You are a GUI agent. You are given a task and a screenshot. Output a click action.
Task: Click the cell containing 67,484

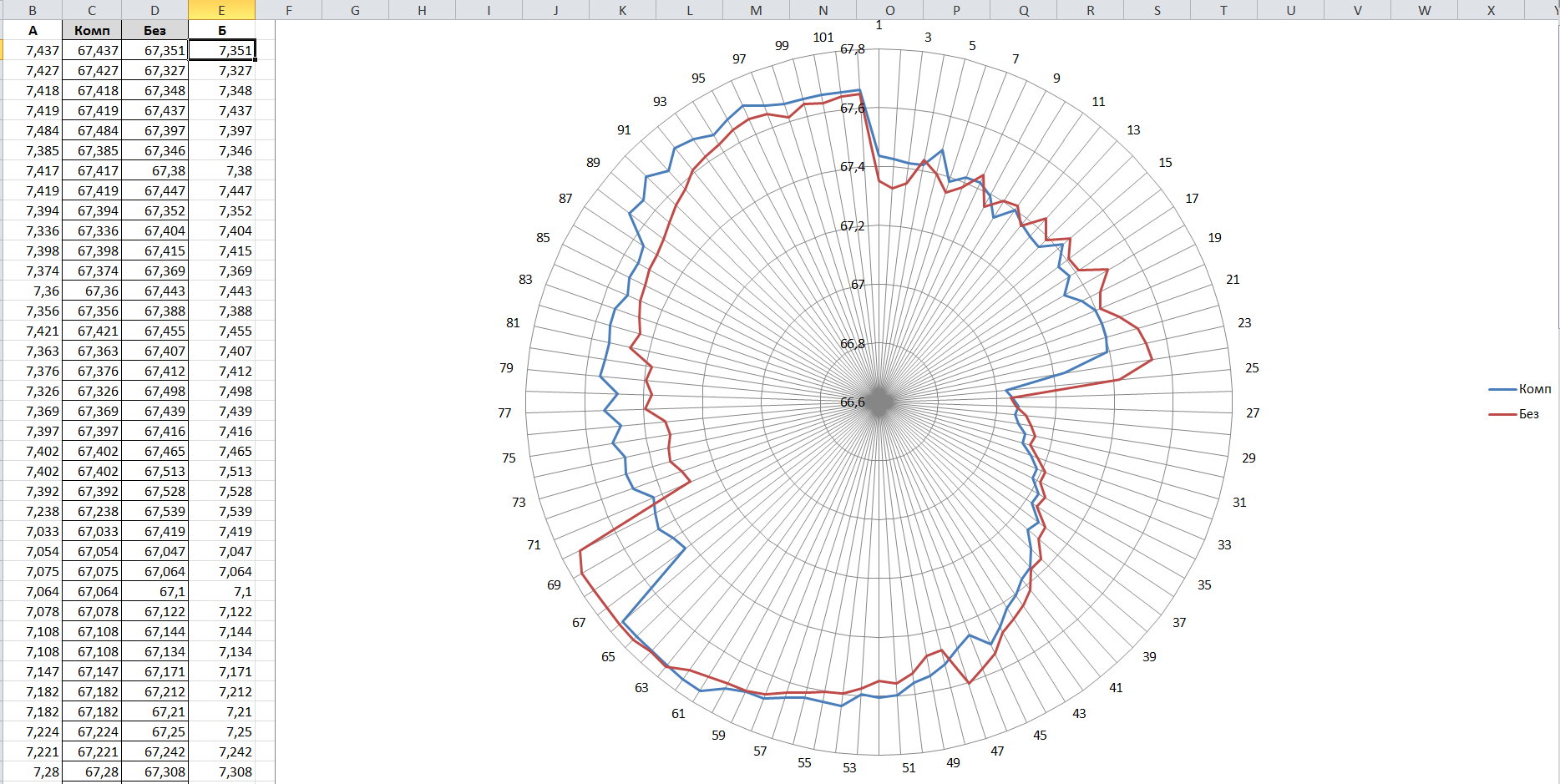(92, 130)
